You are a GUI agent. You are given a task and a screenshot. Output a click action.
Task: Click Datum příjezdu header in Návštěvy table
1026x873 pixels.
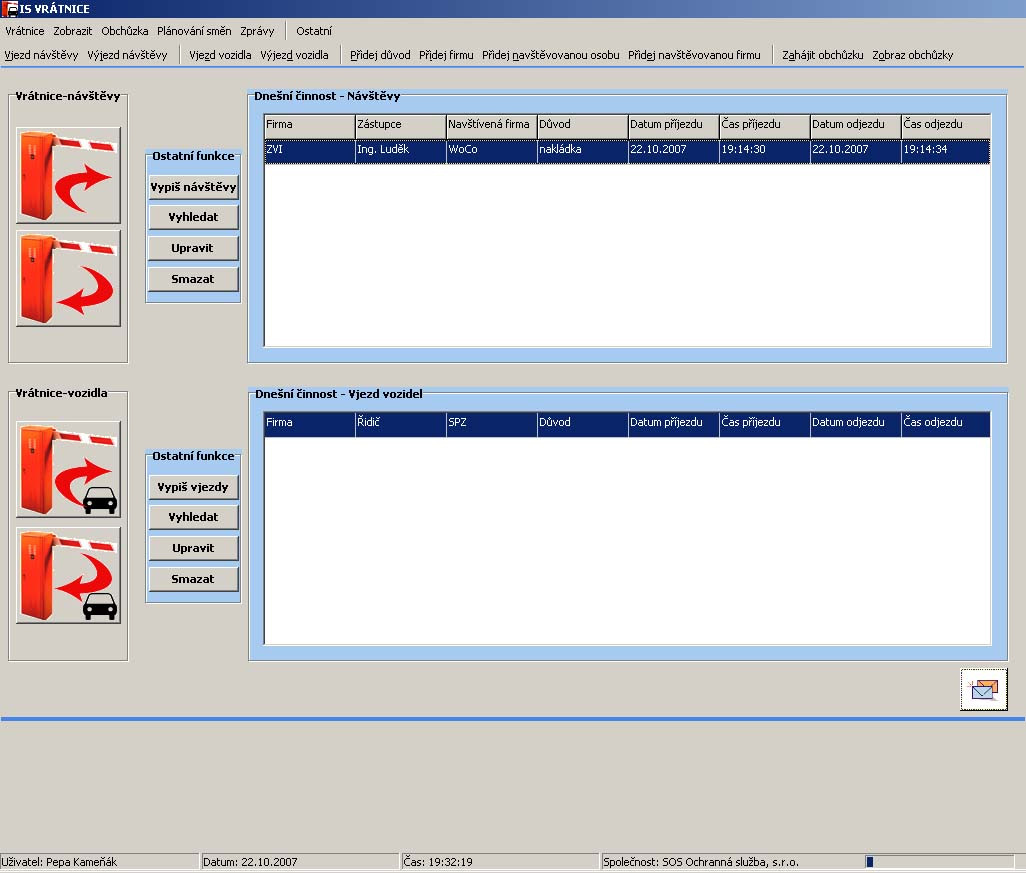tap(673, 126)
